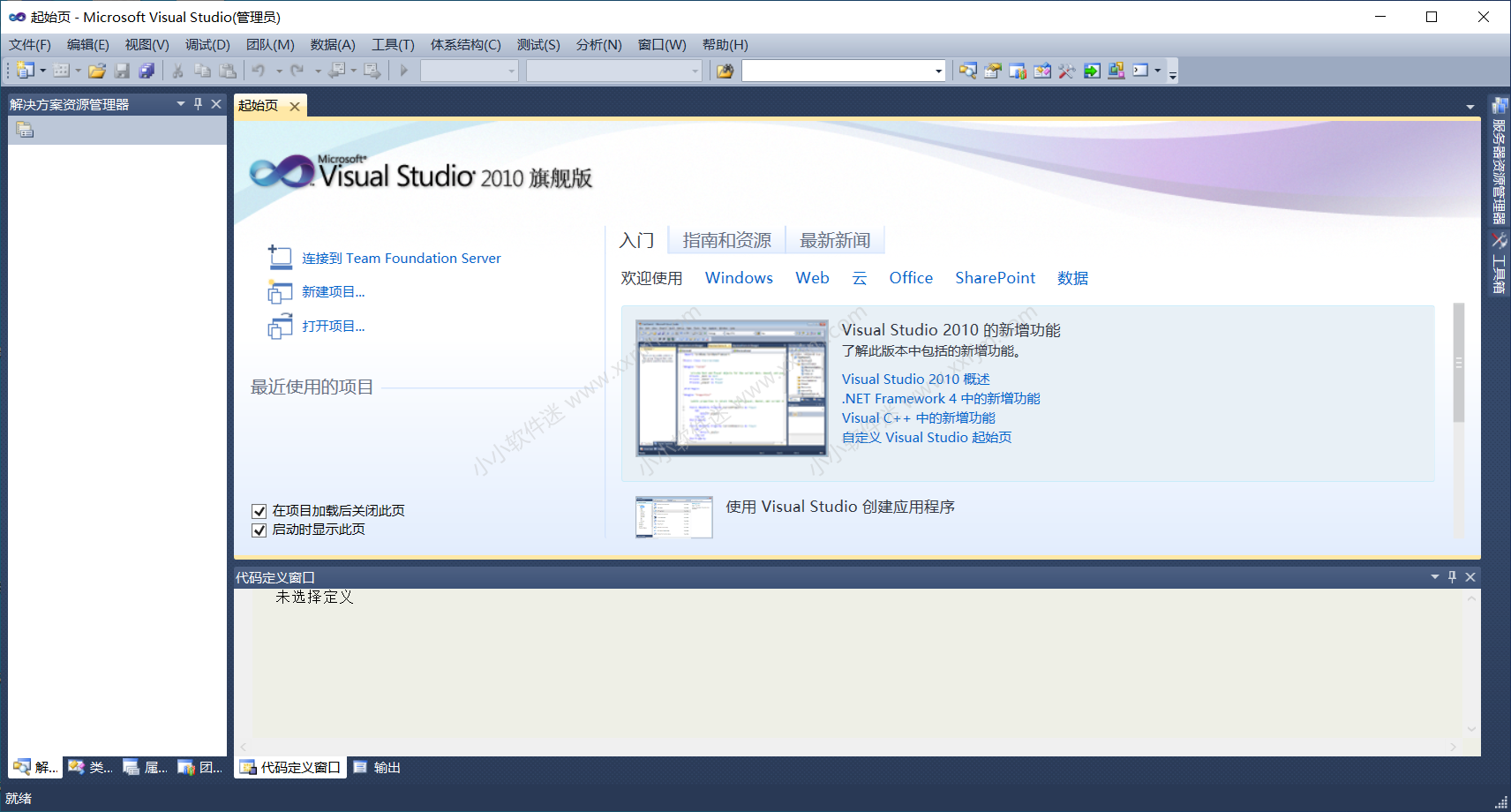Click the start page vertical scrollbar thumb

(1459, 363)
